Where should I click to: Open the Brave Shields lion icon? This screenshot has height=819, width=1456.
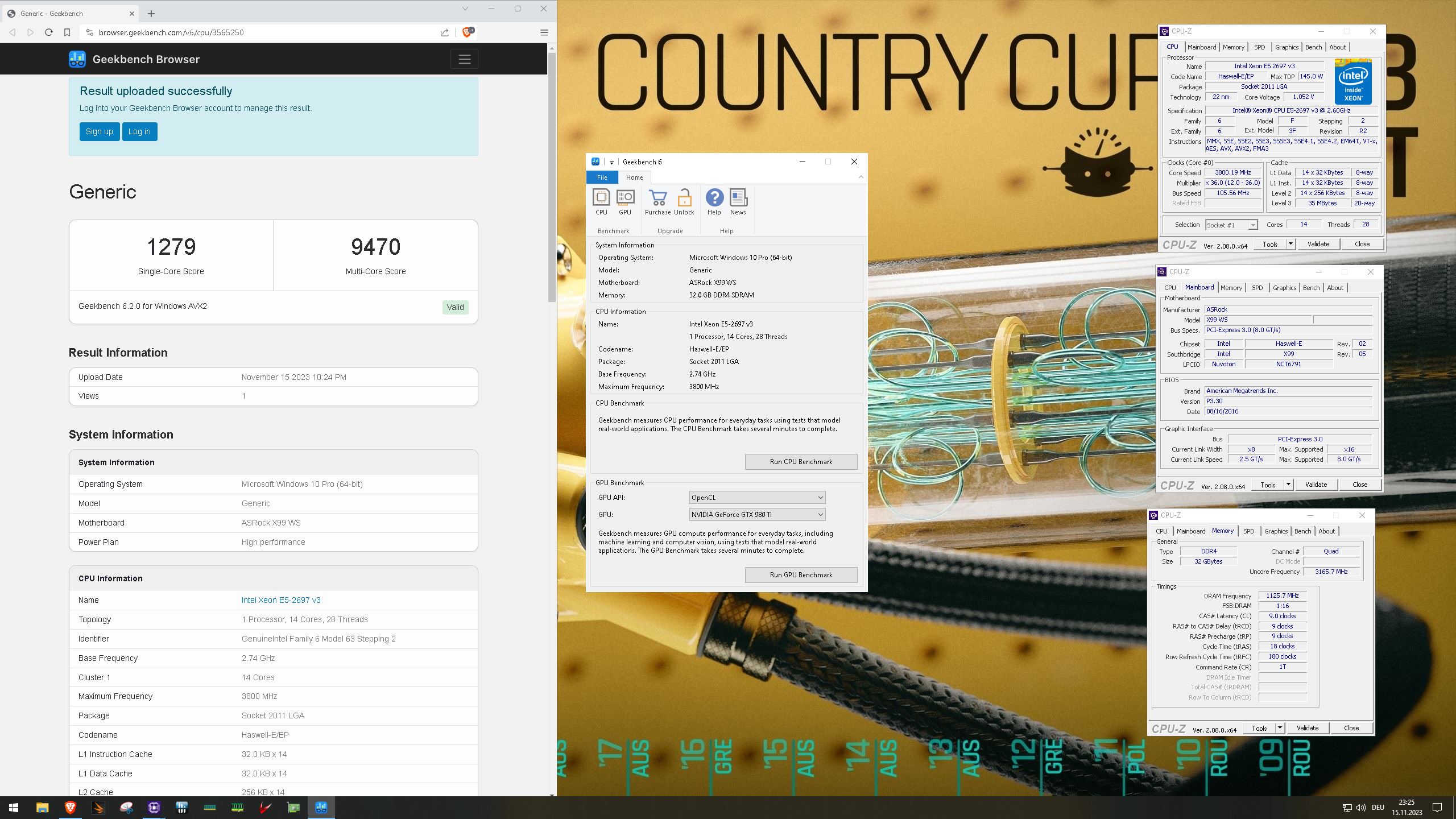pos(468,32)
